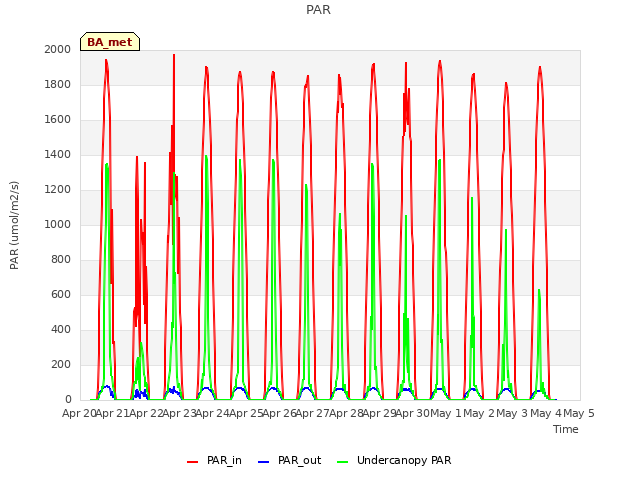The width and height of the screenshot is (640, 480).
Task: Click the Apr 25 x-axis label
Action: coord(246,413)
